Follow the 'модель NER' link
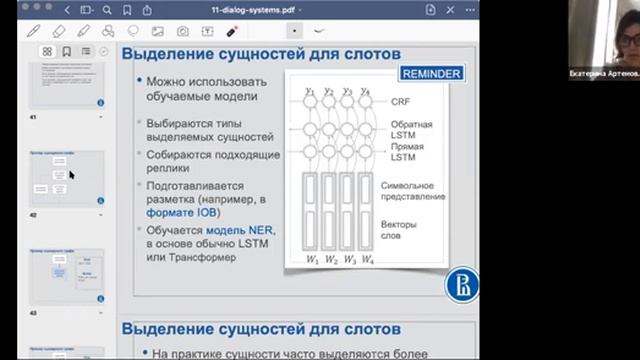The image size is (640, 360). pos(241,230)
